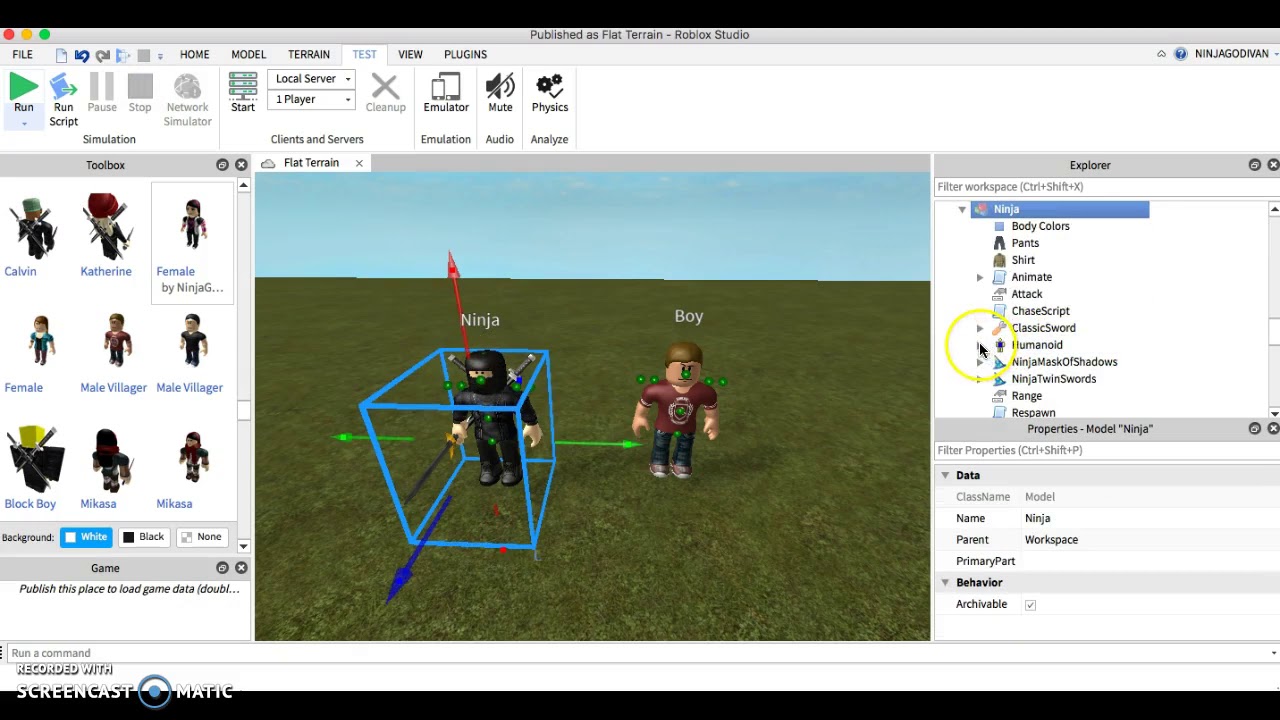Screen dimensions: 1280x720
Task: Collapse the Behavior properties section
Action: [x=945, y=582]
